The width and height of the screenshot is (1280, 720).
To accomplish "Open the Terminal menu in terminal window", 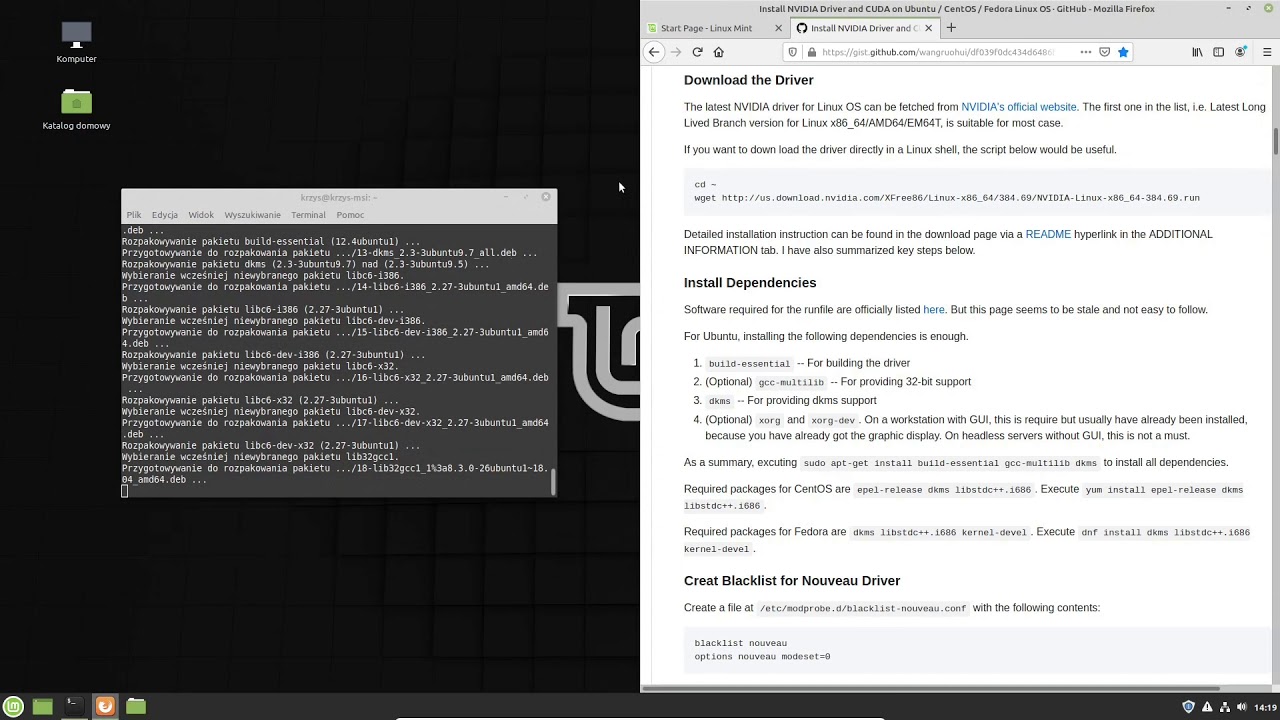I will (308, 215).
